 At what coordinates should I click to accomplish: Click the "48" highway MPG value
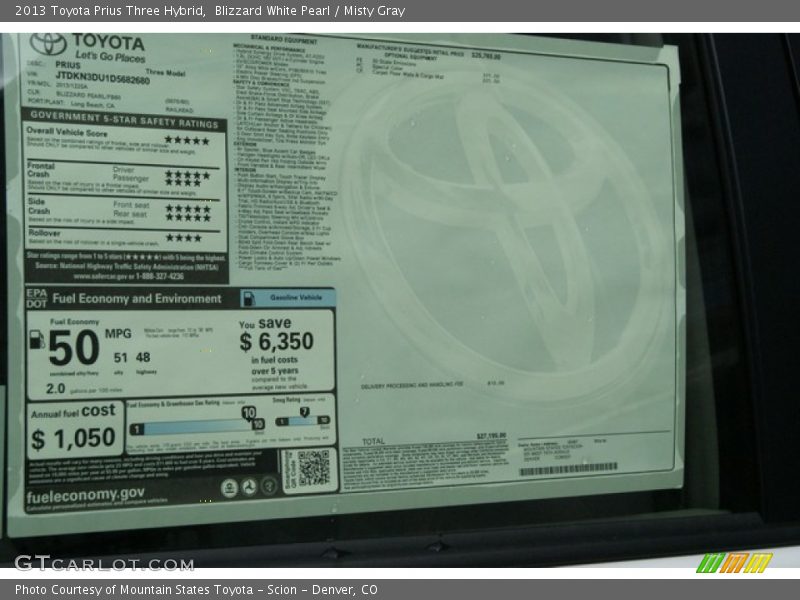(x=143, y=357)
